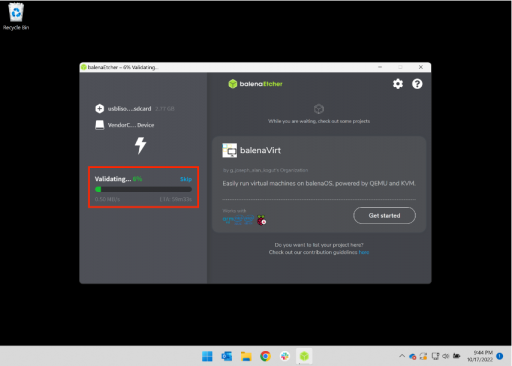Click the validation progress bar
512x366 pixels.
click(x=143, y=189)
